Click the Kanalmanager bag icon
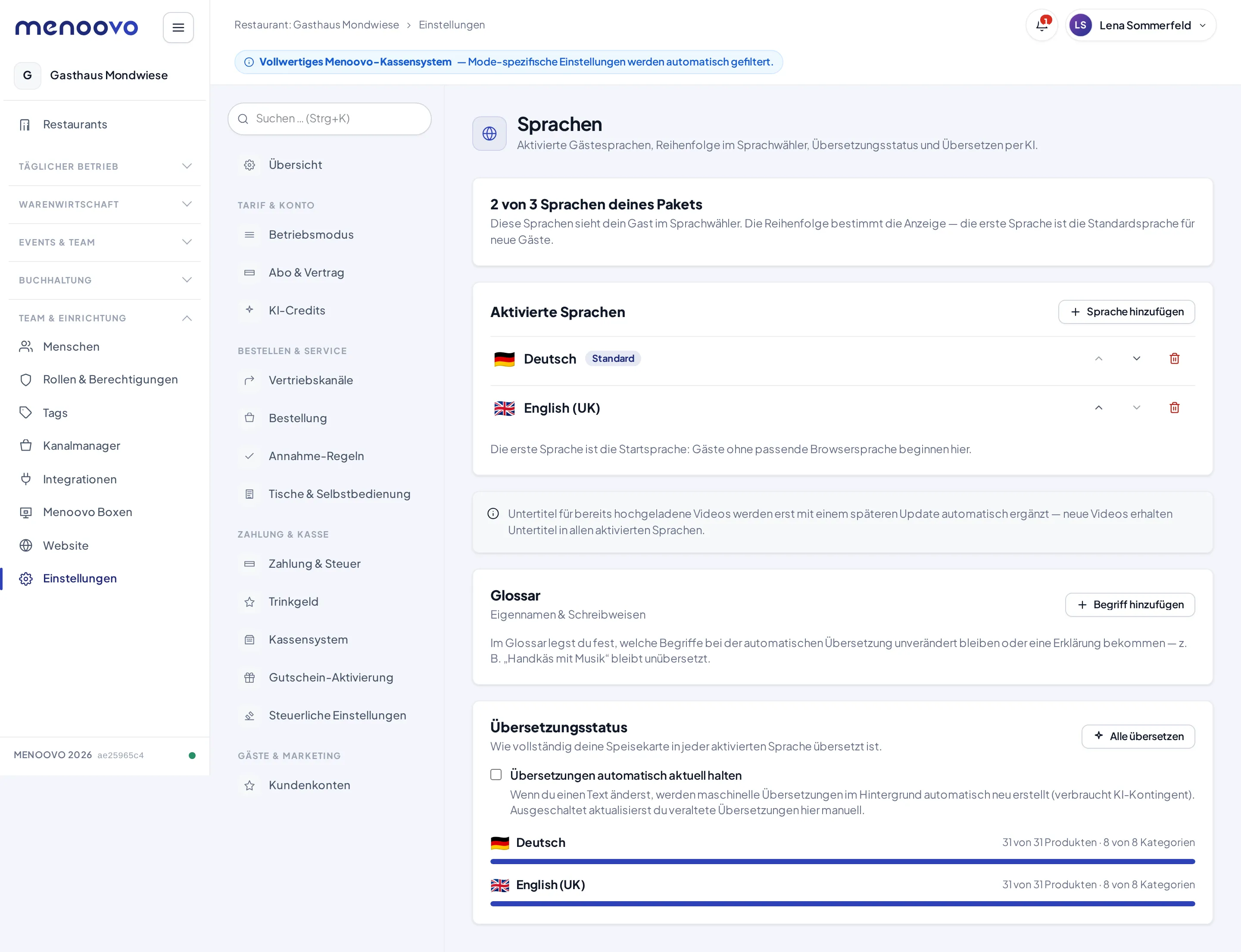1241x952 pixels. pyautogui.click(x=25, y=445)
